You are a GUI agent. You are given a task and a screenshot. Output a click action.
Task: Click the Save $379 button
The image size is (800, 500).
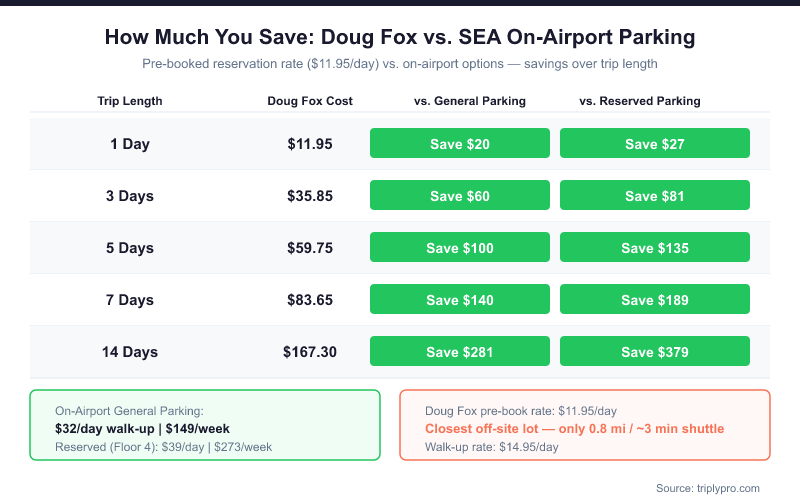655,352
